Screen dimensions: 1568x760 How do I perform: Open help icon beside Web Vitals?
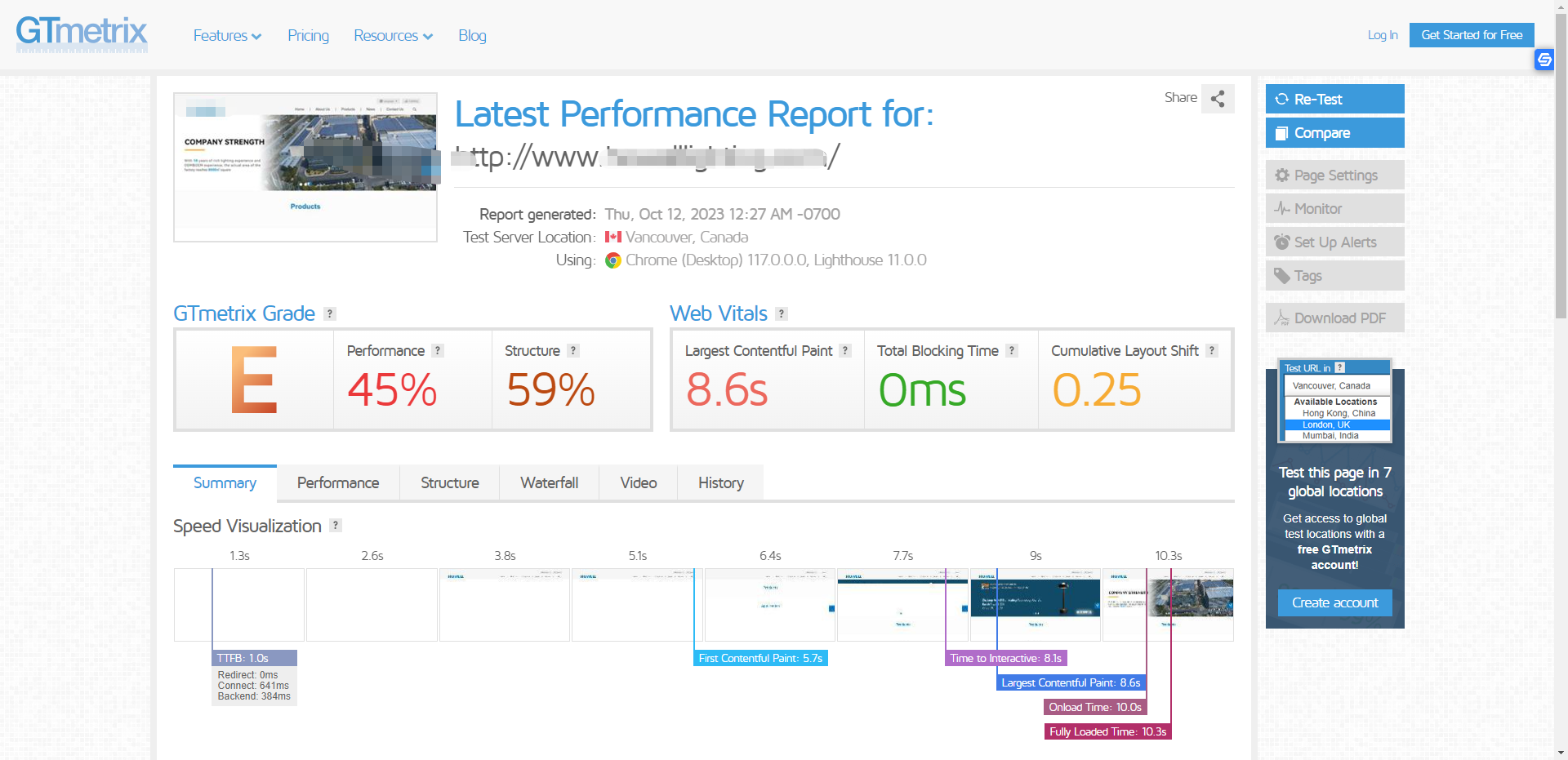click(x=782, y=314)
